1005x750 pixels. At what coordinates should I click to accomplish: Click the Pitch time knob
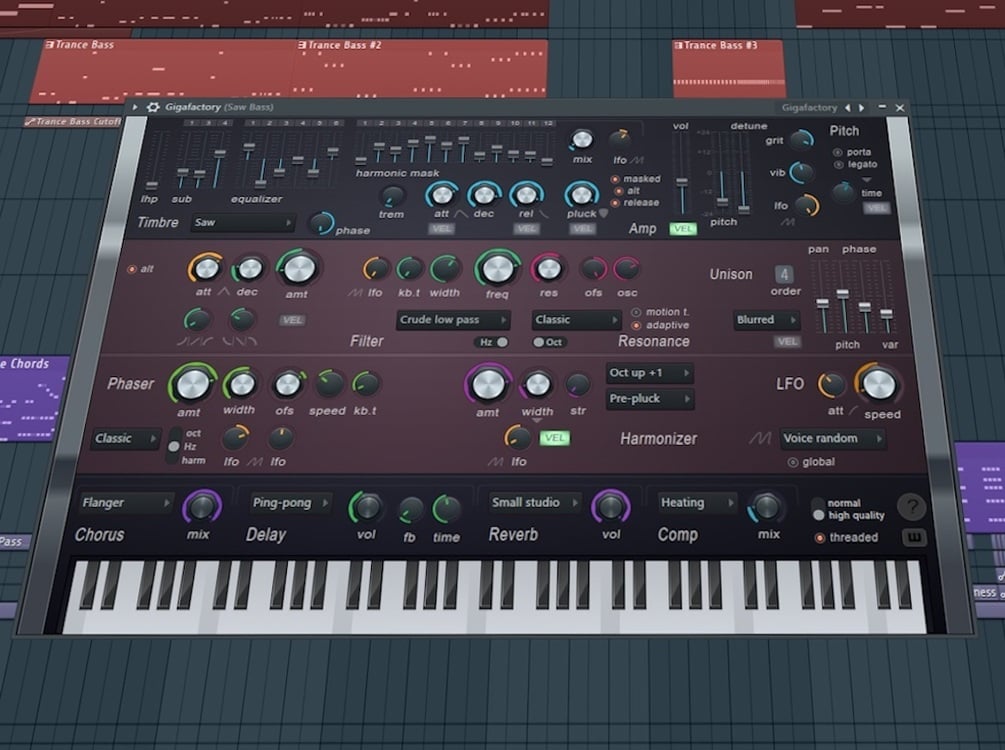[x=843, y=192]
